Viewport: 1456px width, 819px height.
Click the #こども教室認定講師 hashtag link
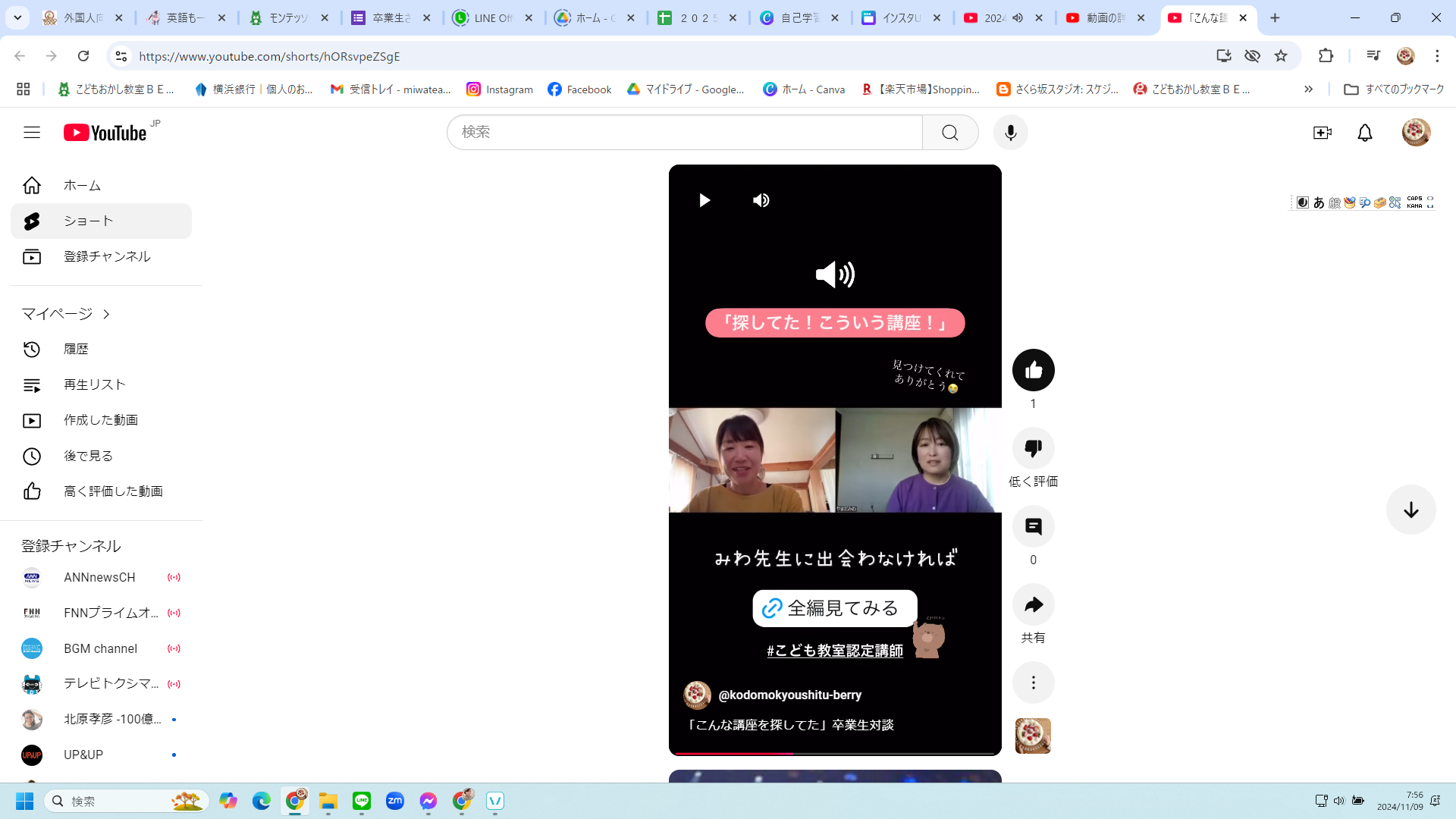tap(834, 651)
